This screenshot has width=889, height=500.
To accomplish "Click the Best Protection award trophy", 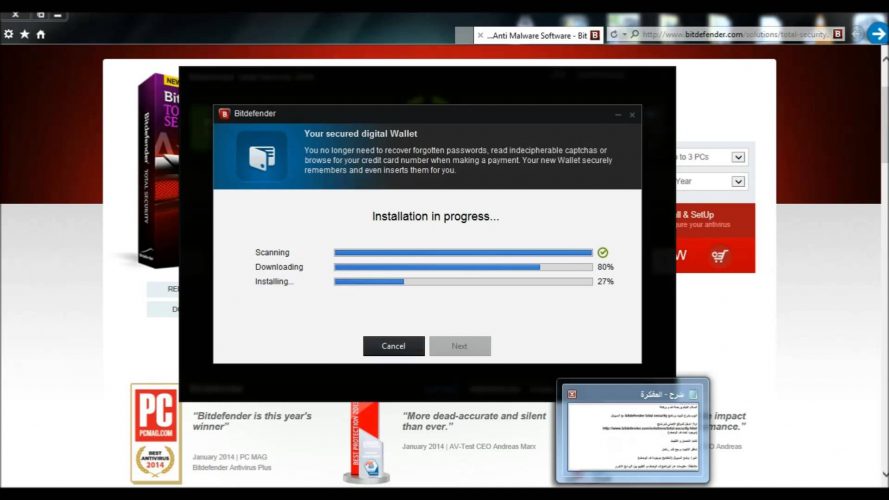I will point(366,442).
